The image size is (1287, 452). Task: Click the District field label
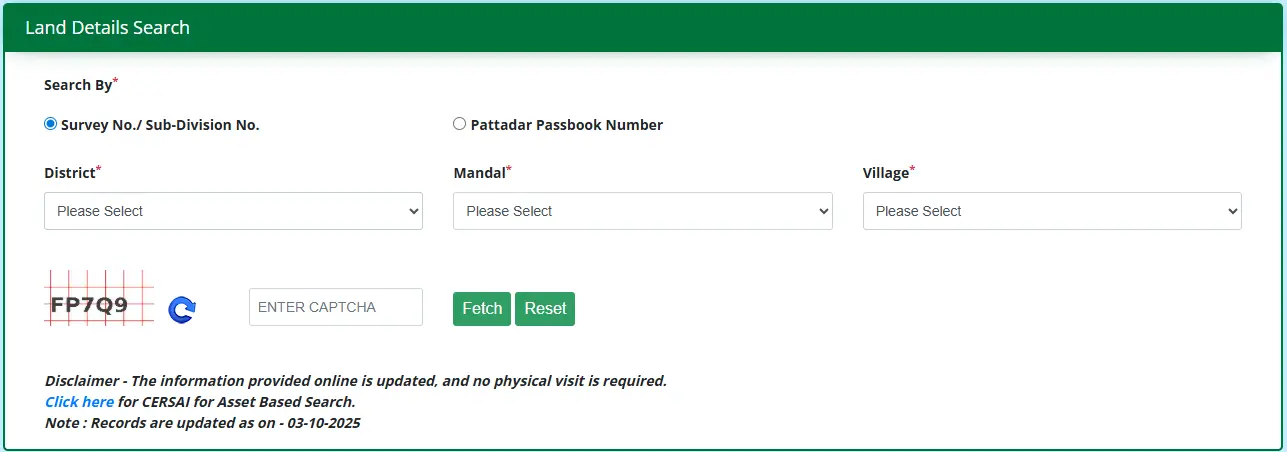tap(70, 173)
